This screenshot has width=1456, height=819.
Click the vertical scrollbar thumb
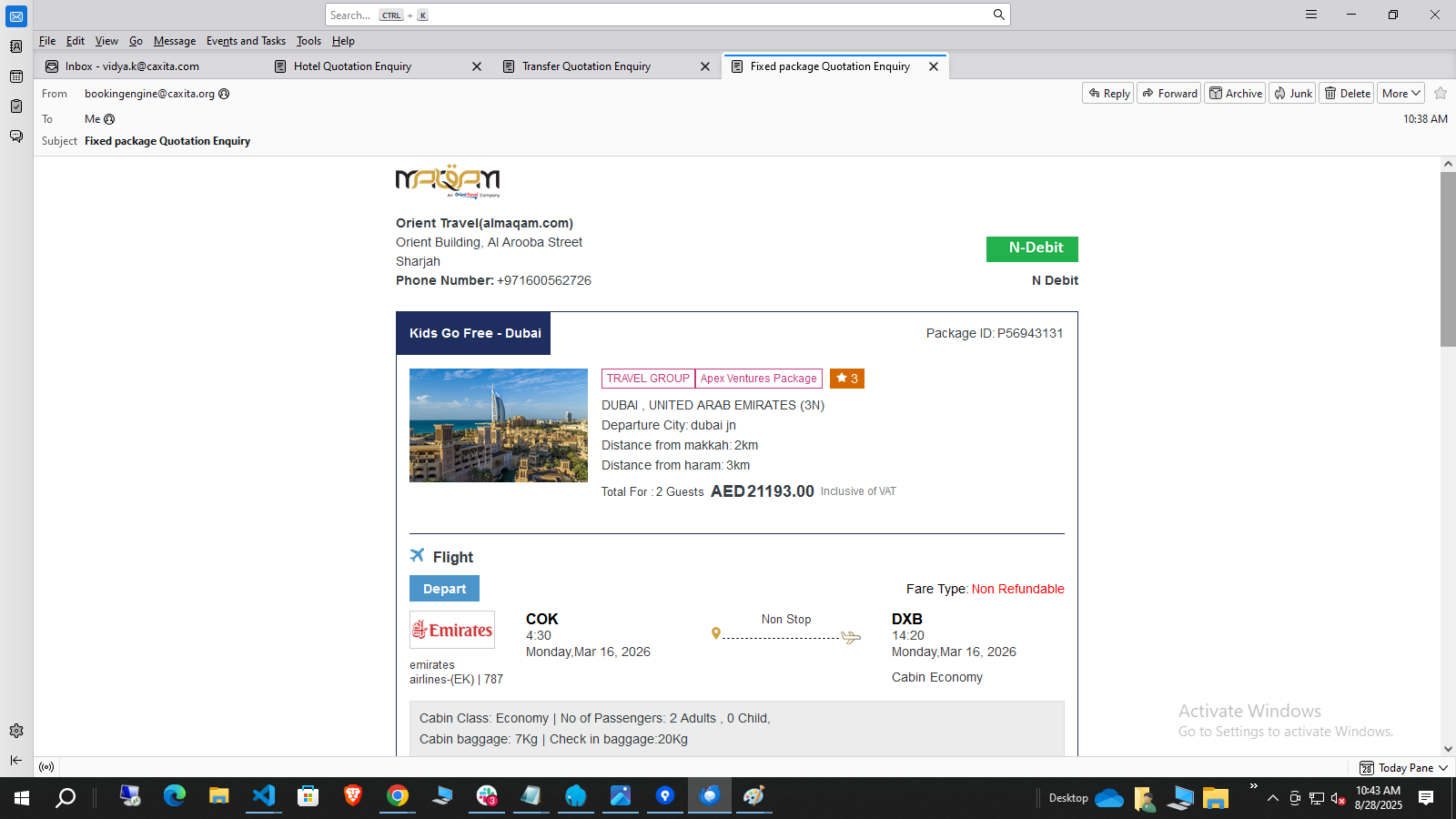tap(1448, 259)
